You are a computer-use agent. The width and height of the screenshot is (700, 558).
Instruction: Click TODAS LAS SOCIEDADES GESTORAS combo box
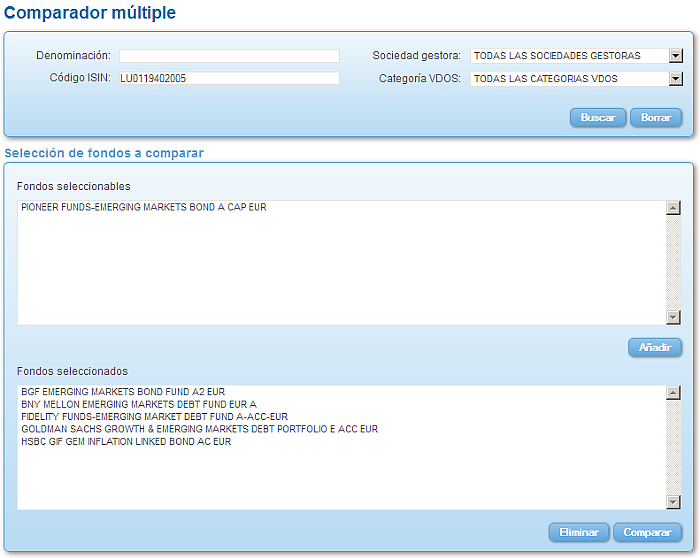point(576,56)
